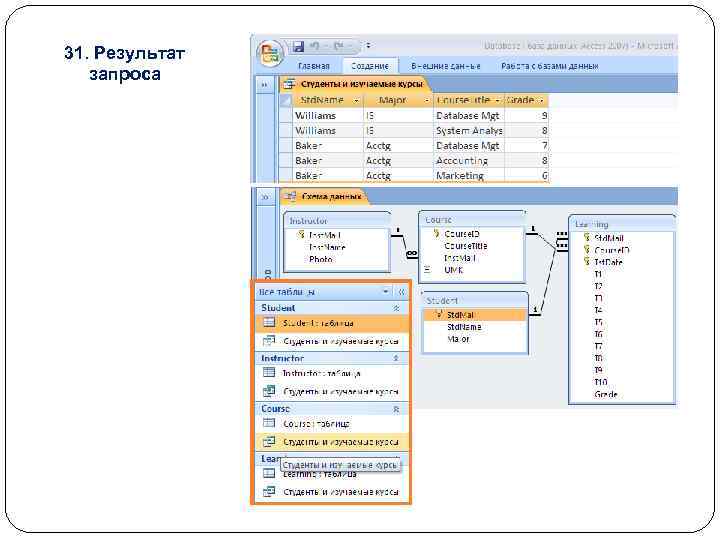Select the StdName field in Student table
This screenshot has width=720, height=540.
[x=464, y=327]
